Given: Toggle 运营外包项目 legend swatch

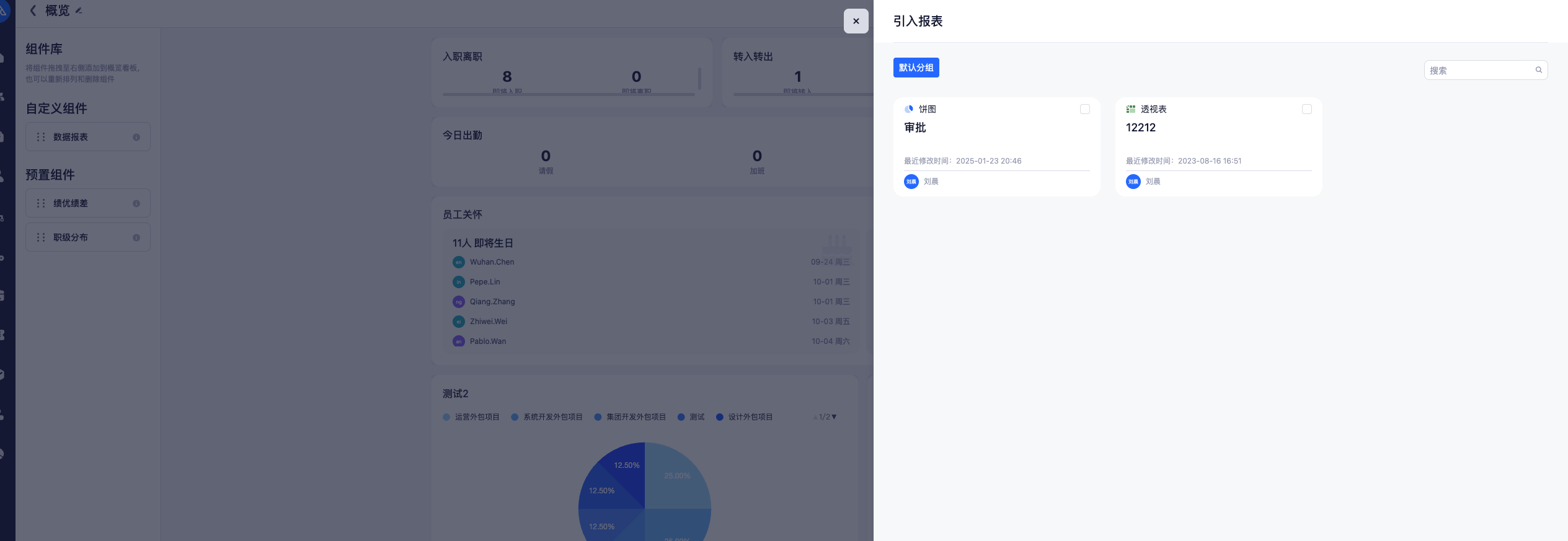Looking at the screenshot, I should coord(446,417).
